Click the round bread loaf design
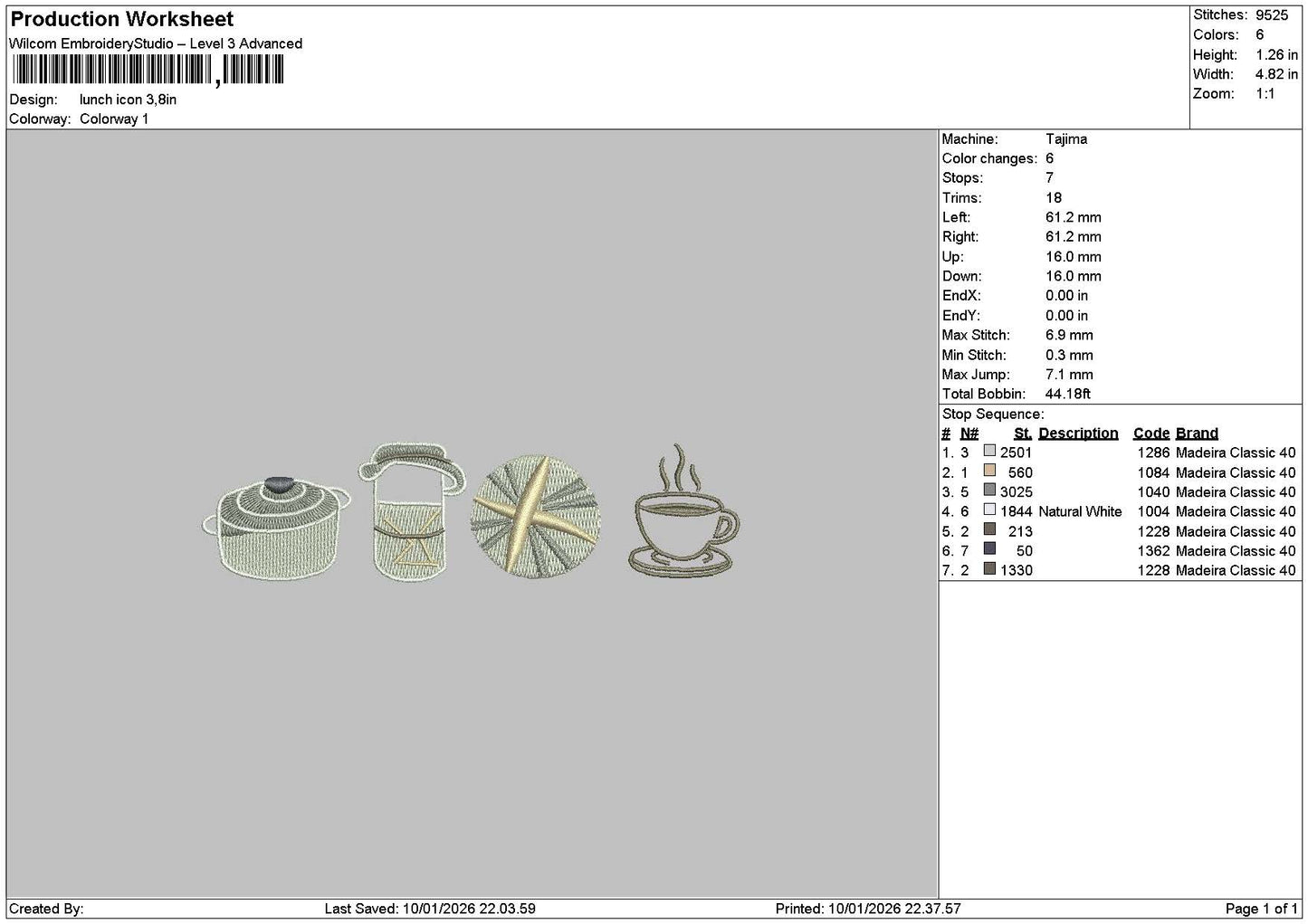This screenshot has height=924, width=1308. click(x=536, y=516)
